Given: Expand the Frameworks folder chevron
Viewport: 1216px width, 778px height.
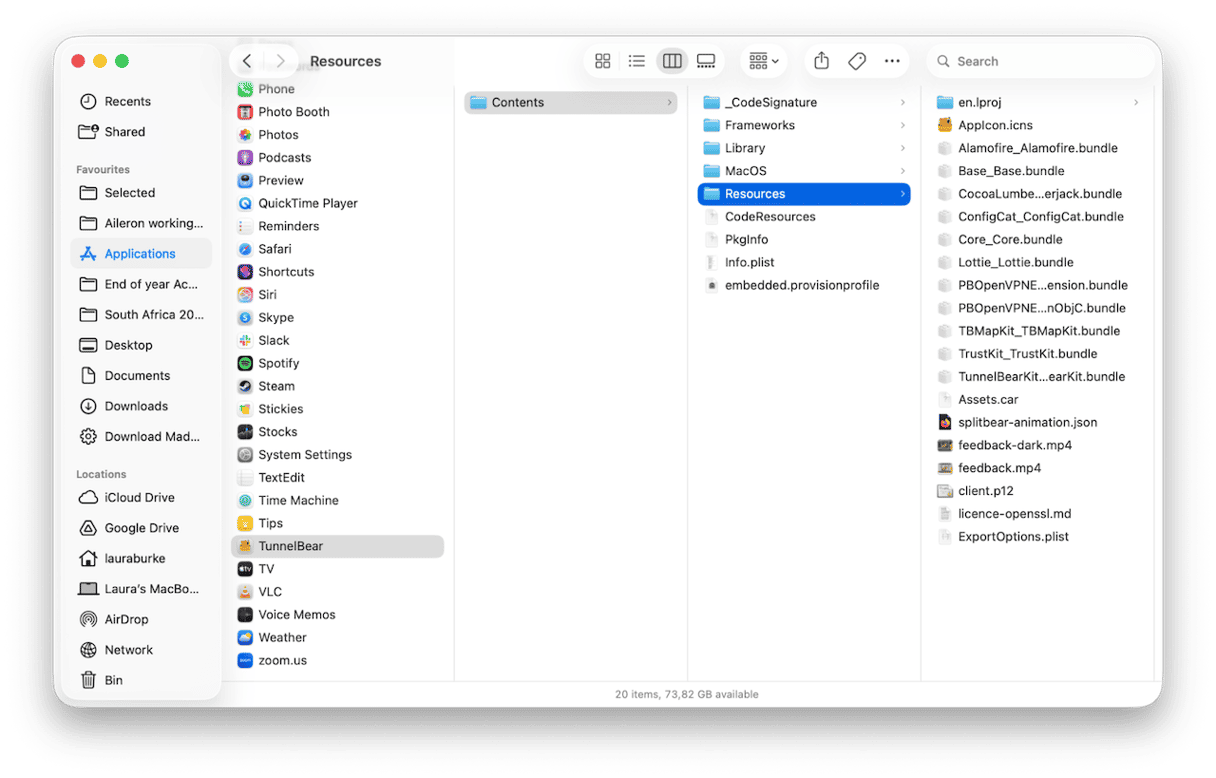Looking at the screenshot, I should pyautogui.click(x=903, y=125).
